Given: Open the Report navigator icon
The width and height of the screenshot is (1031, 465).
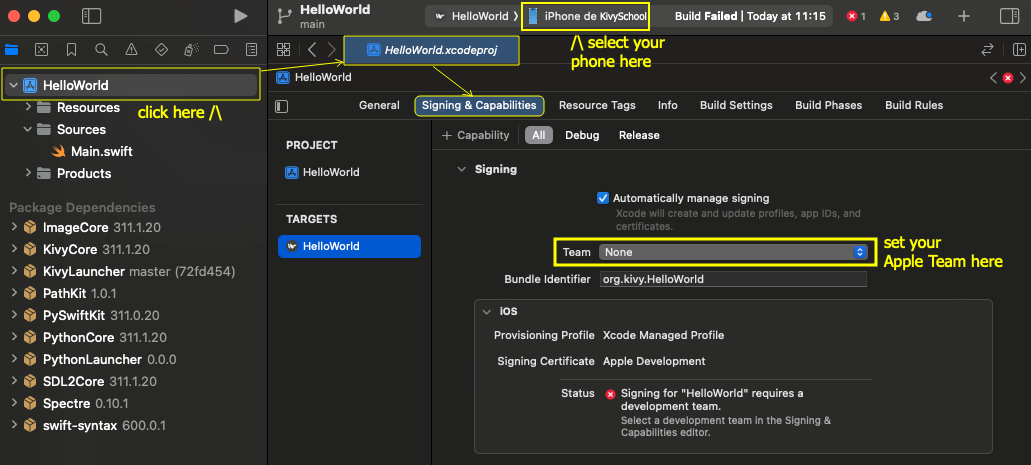Looking at the screenshot, I should point(251,49).
